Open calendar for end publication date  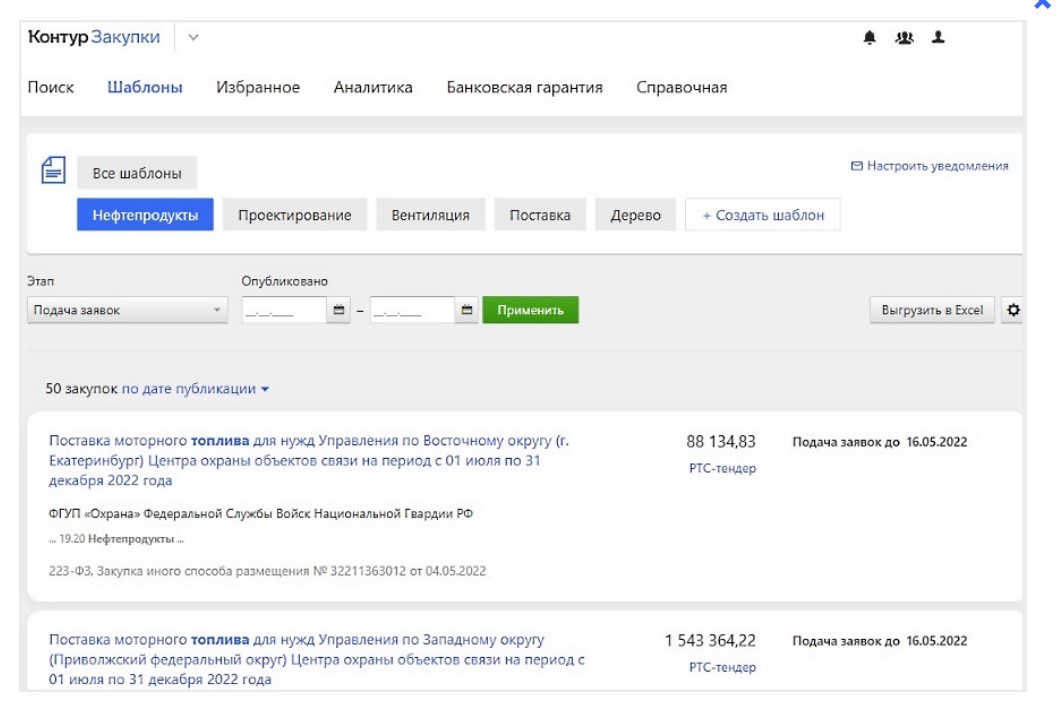467,311
